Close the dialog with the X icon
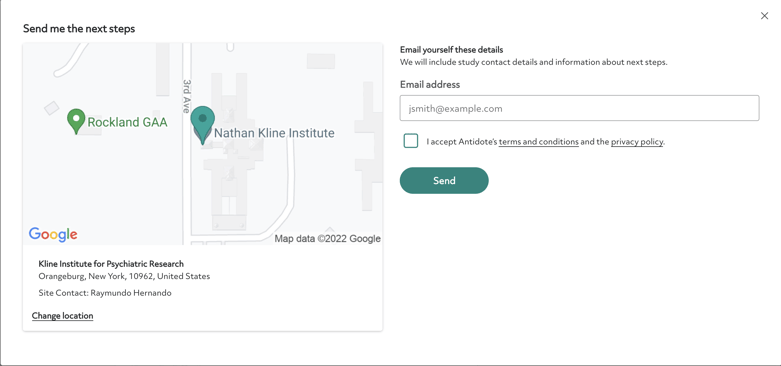 pos(765,16)
